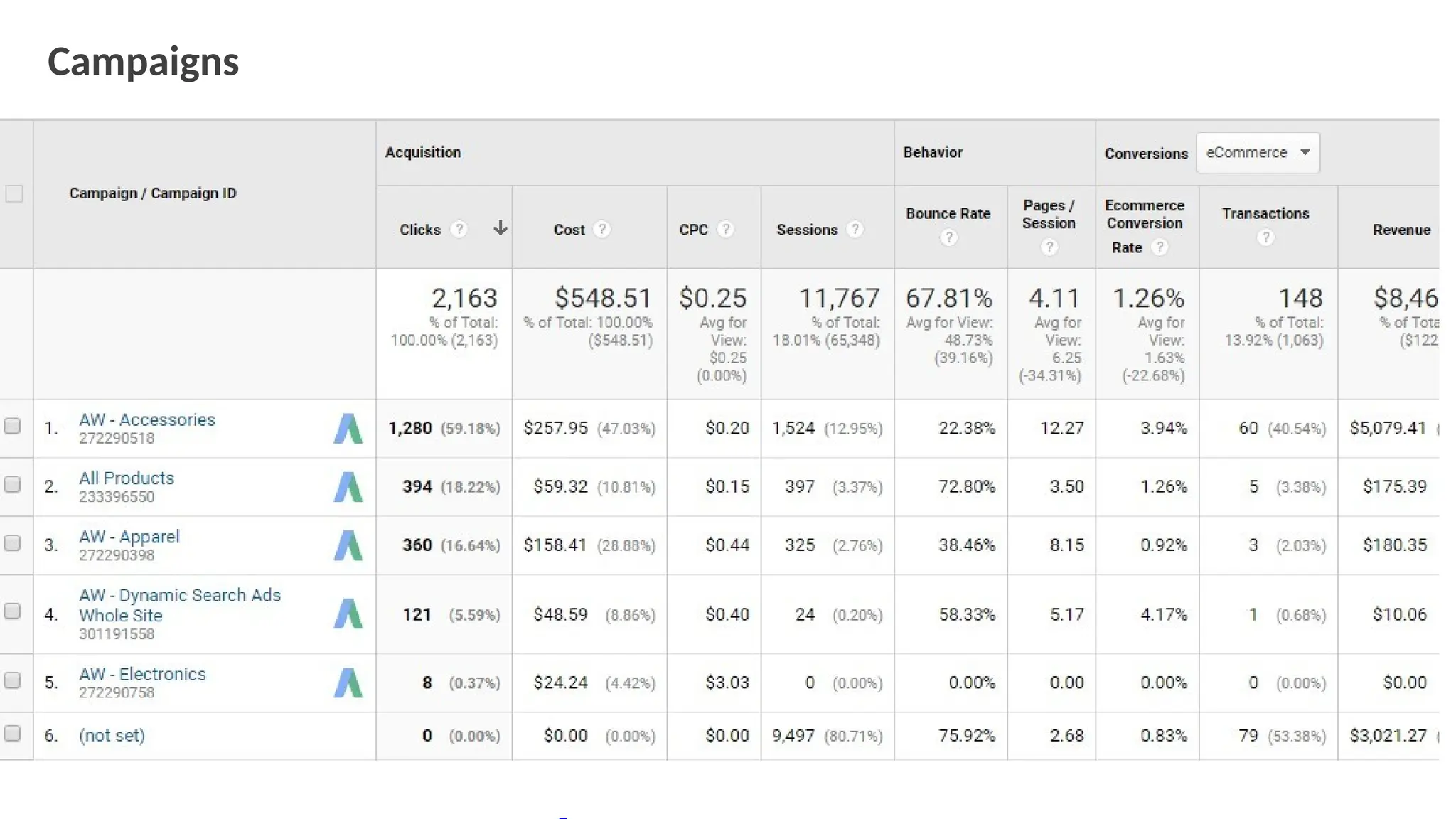Click AdWords icon in AW - Electronics row

pyautogui.click(x=348, y=682)
